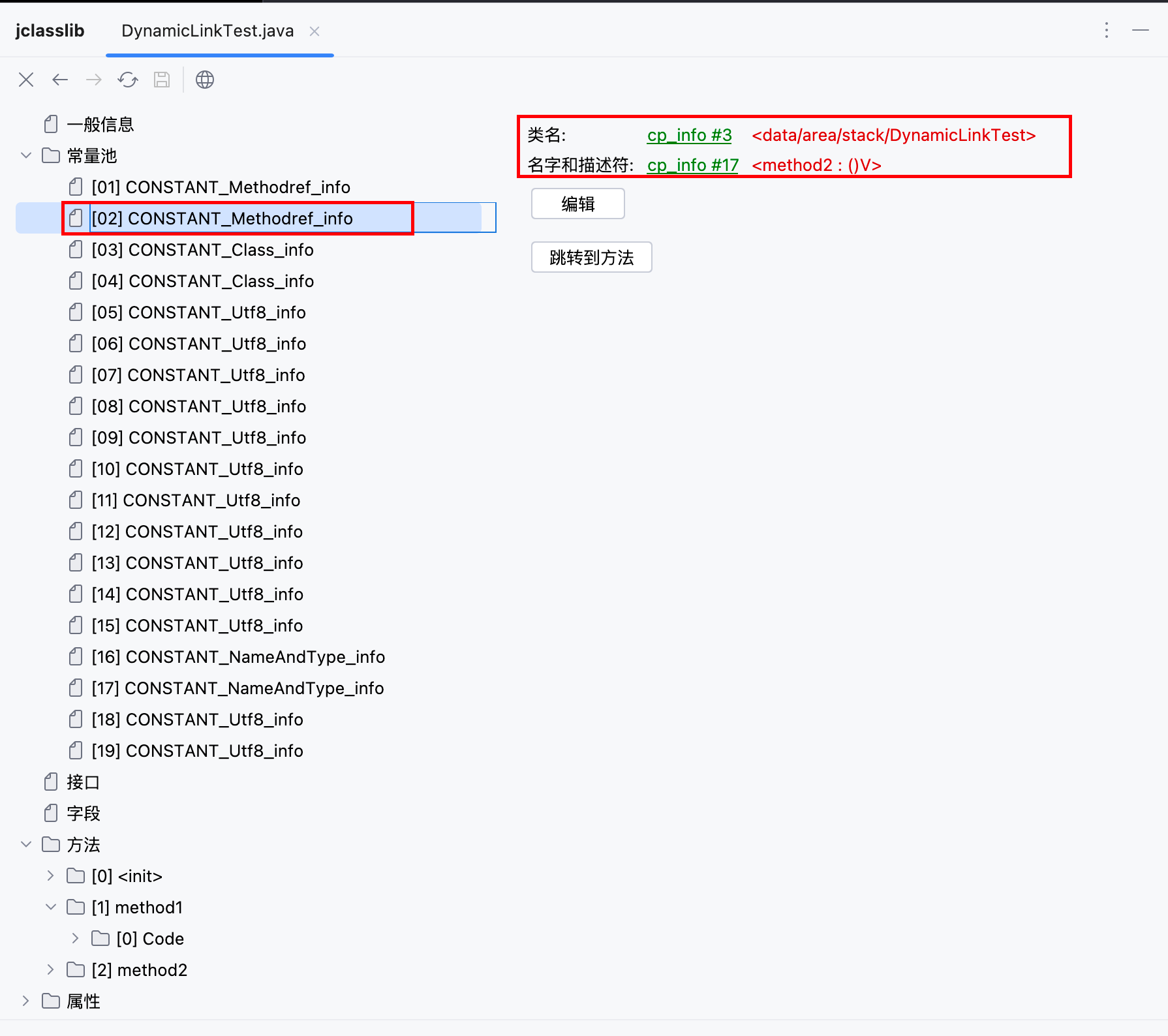Reload the class file with refresh icon

tap(128, 80)
